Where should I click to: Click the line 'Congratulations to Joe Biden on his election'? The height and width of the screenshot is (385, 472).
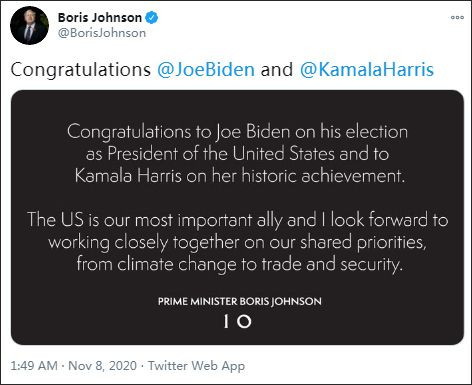(237, 132)
